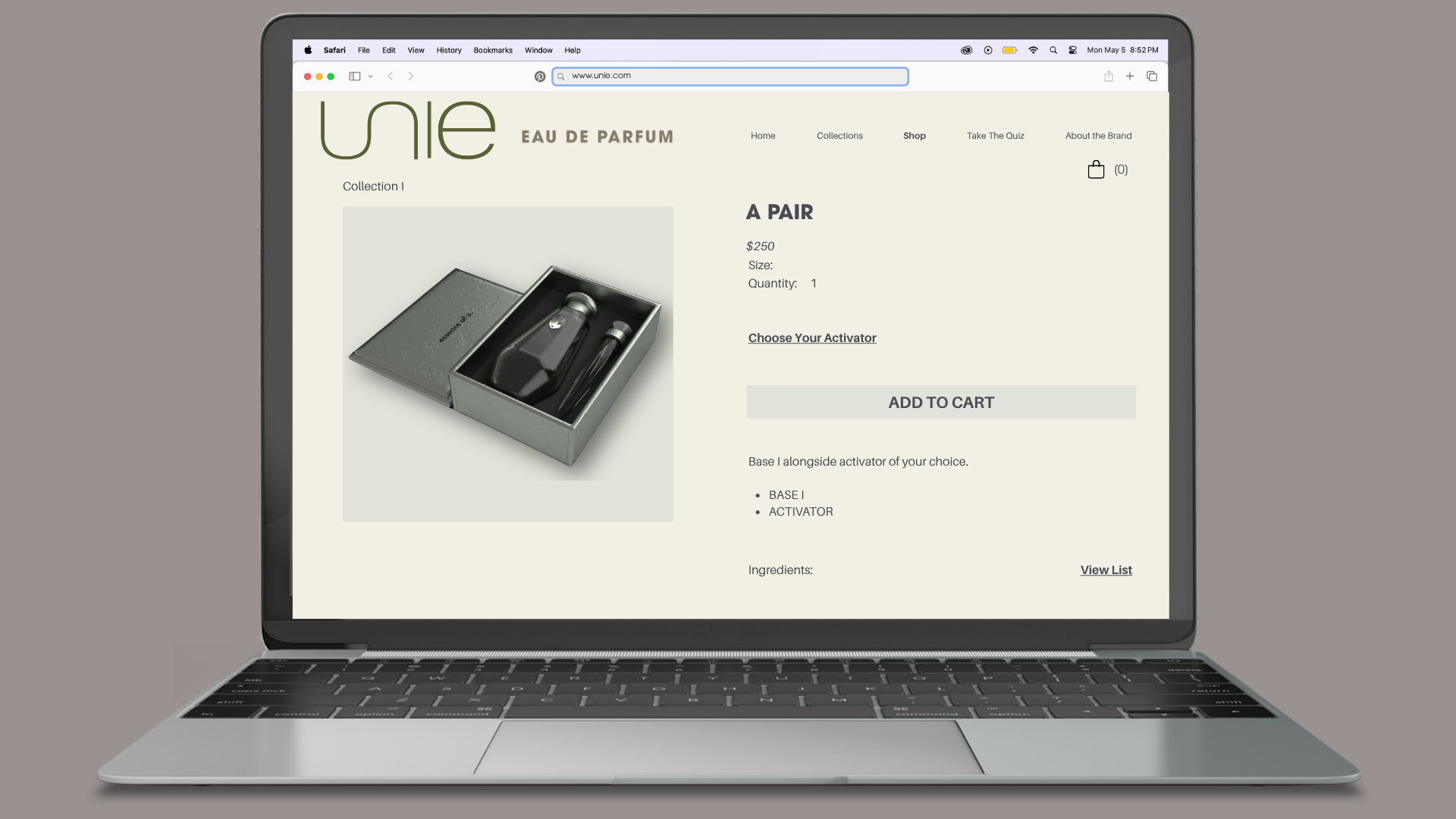
Task: Show the Safari sidebar
Action: coord(354,76)
